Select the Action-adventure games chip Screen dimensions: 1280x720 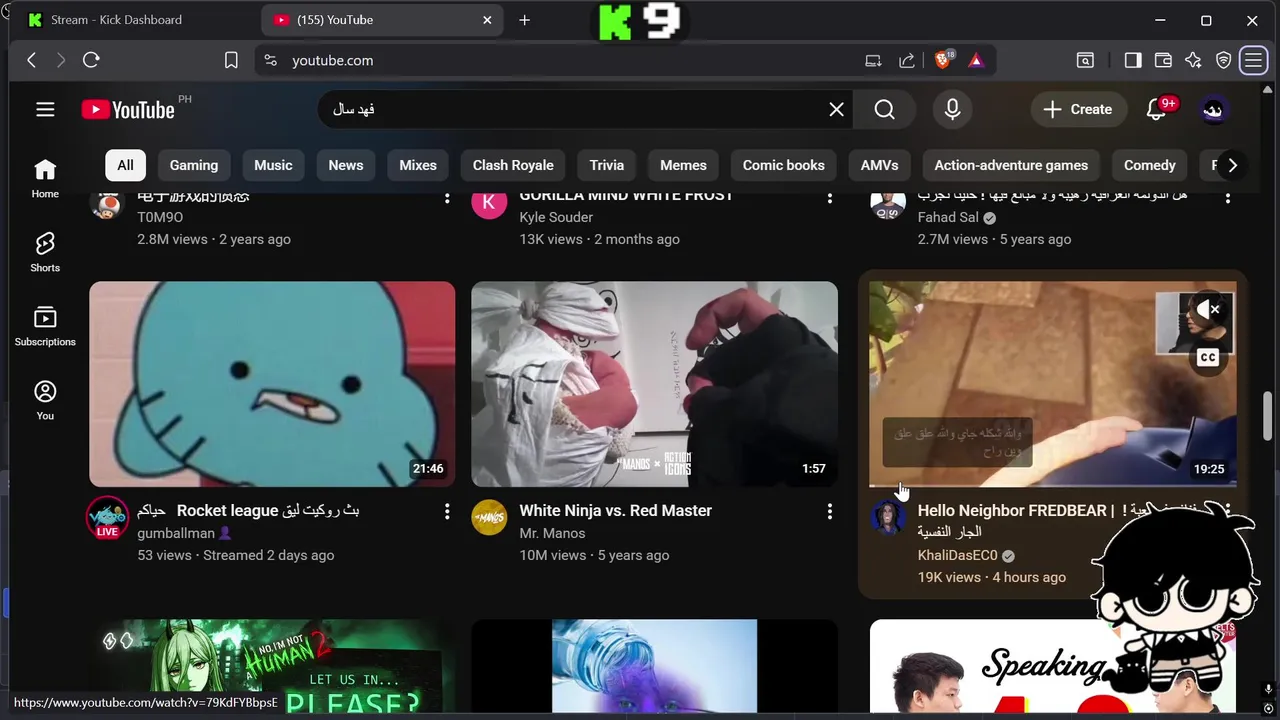(1011, 165)
